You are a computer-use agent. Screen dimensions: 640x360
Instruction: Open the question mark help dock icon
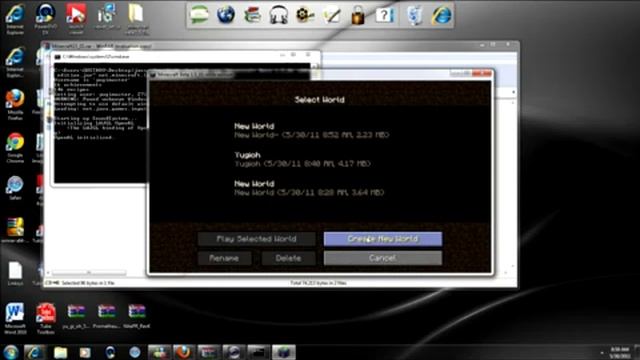click(x=384, y=16)
